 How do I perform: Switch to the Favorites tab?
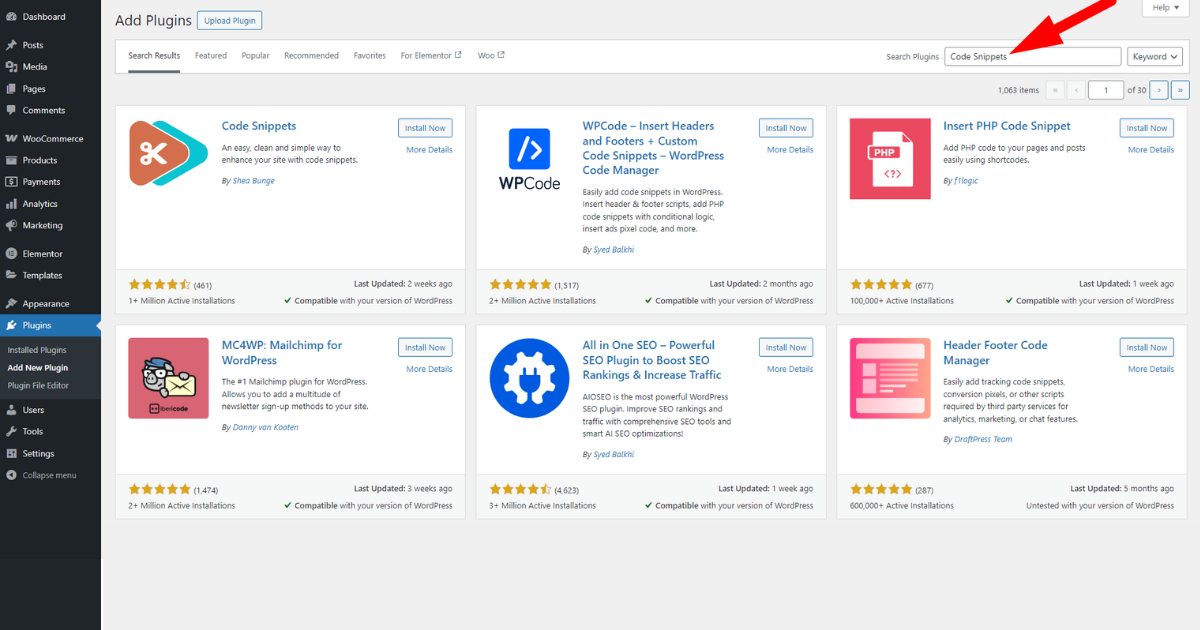pyautogui.click(x=369, y=56)
